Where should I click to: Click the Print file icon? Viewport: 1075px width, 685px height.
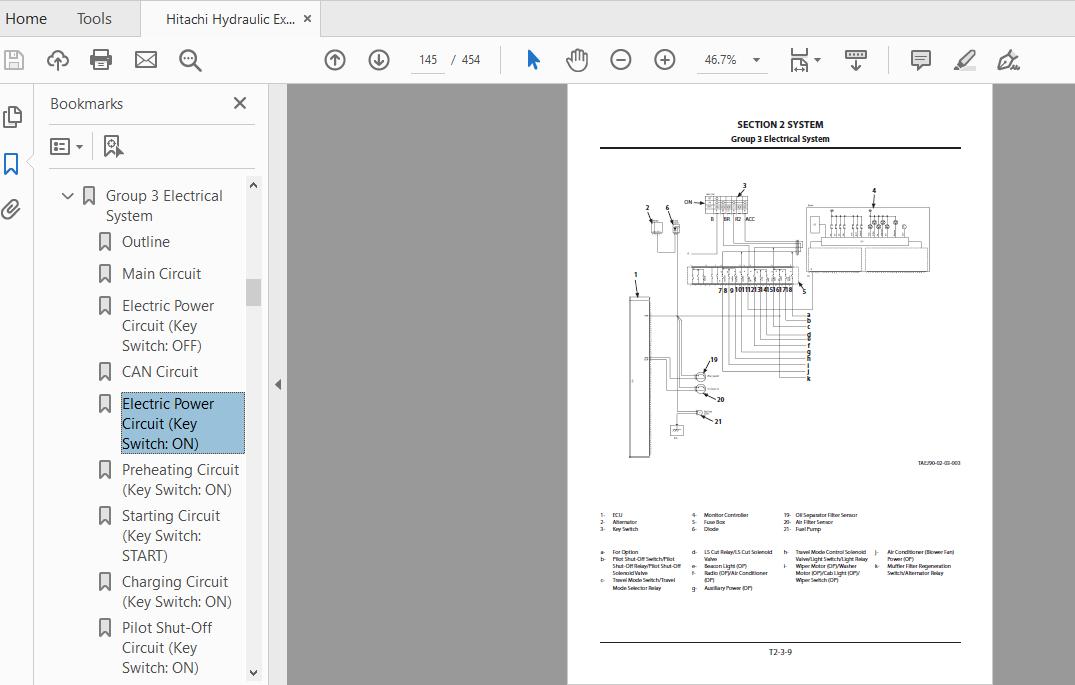coord(101,60)
